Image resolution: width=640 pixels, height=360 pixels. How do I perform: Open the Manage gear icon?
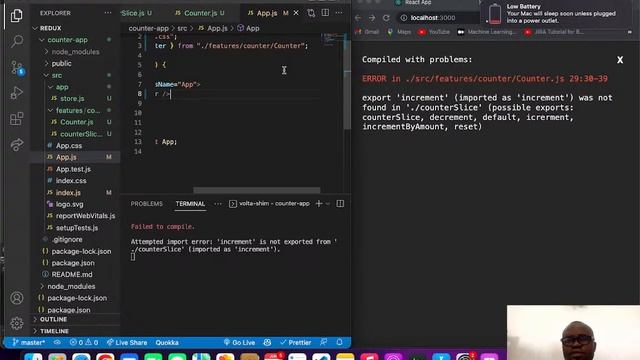[17, 323]
